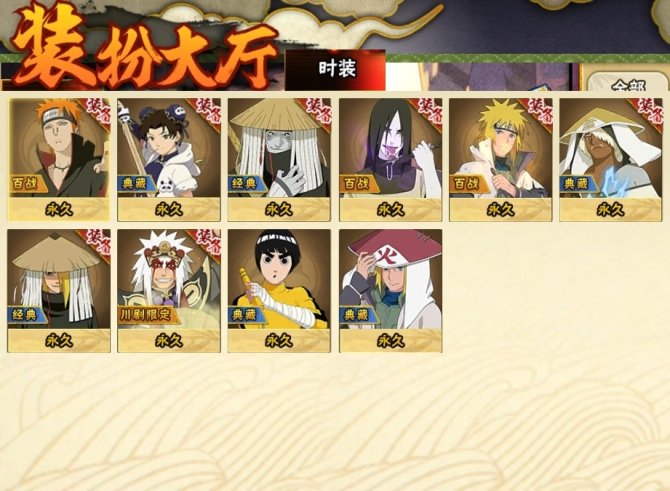This screenshot has width=670, height=491.
Task: Pick the masked straw-hat Kakuzu costume
Action: coord(279,159)
